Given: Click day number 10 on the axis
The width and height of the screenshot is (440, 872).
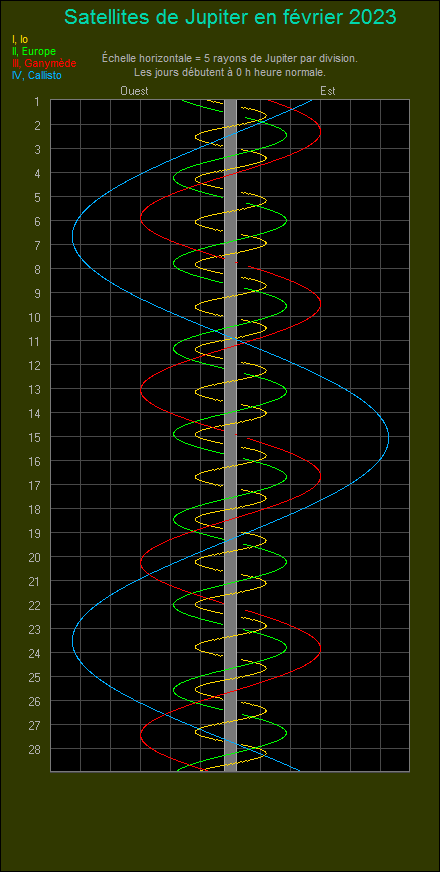Looking at the screenshot, I should pos(35,317).
